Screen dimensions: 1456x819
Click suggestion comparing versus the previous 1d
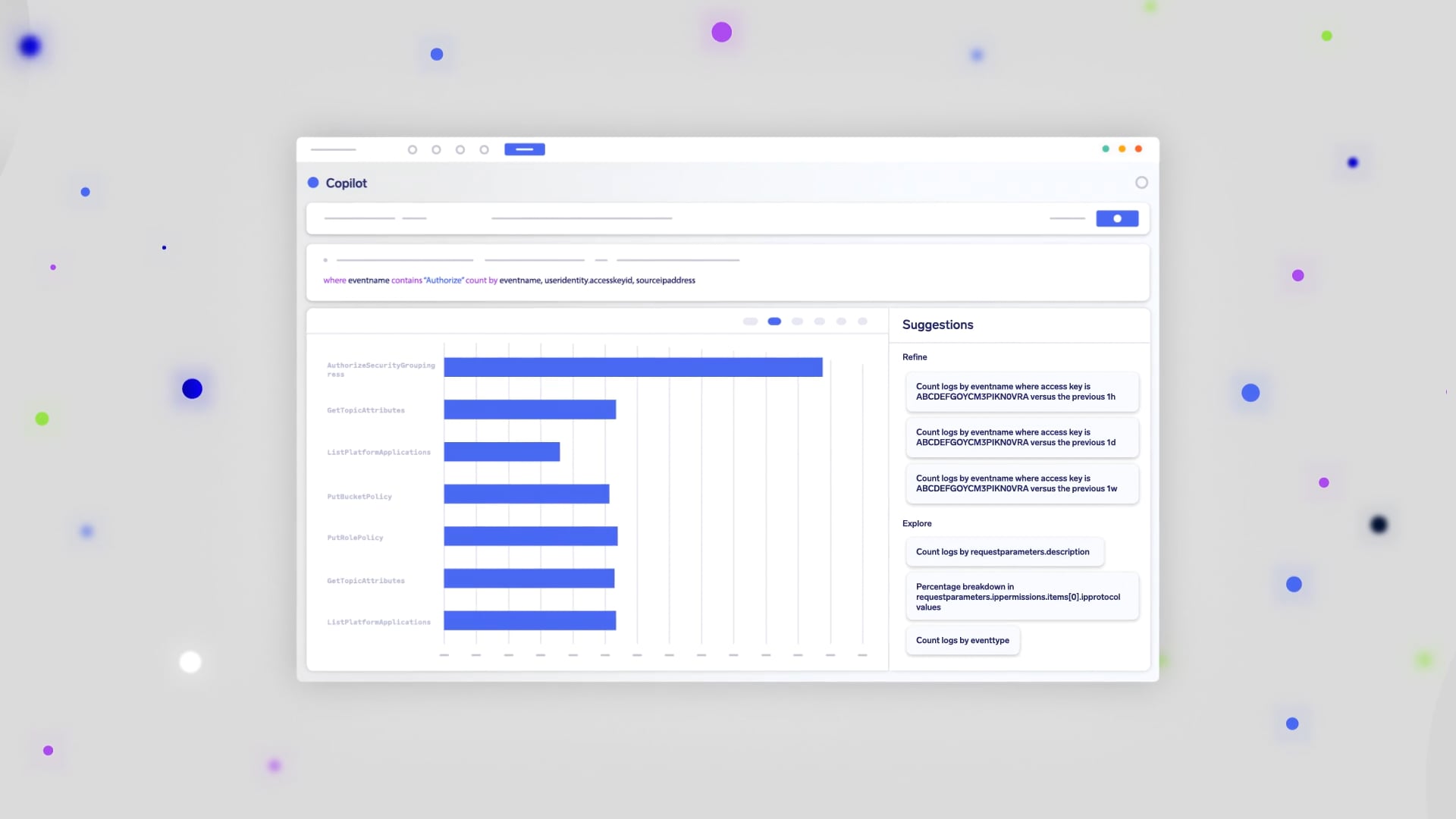(1021, 438)
